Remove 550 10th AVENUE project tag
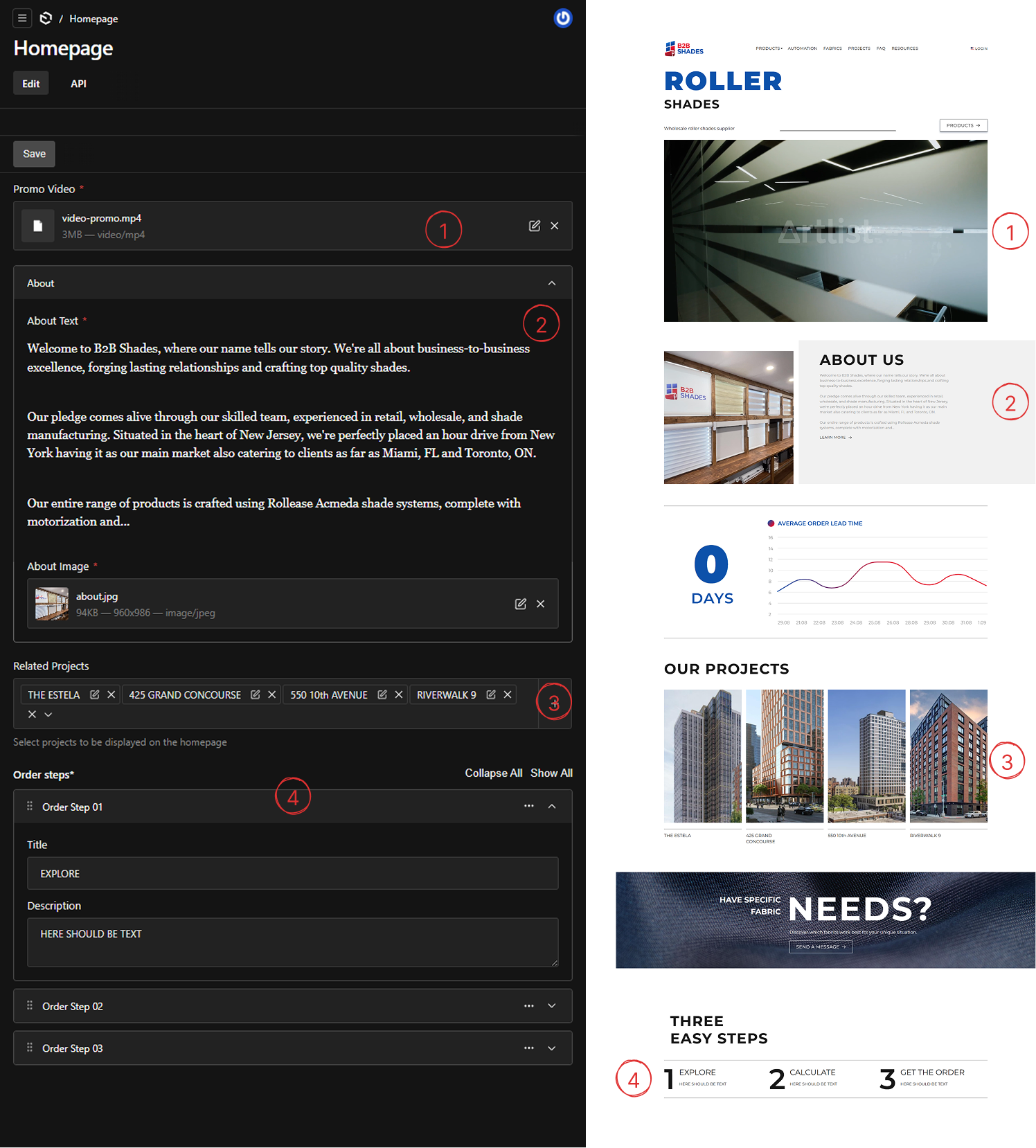The image size is (1036, 1148). coord(399,694)
